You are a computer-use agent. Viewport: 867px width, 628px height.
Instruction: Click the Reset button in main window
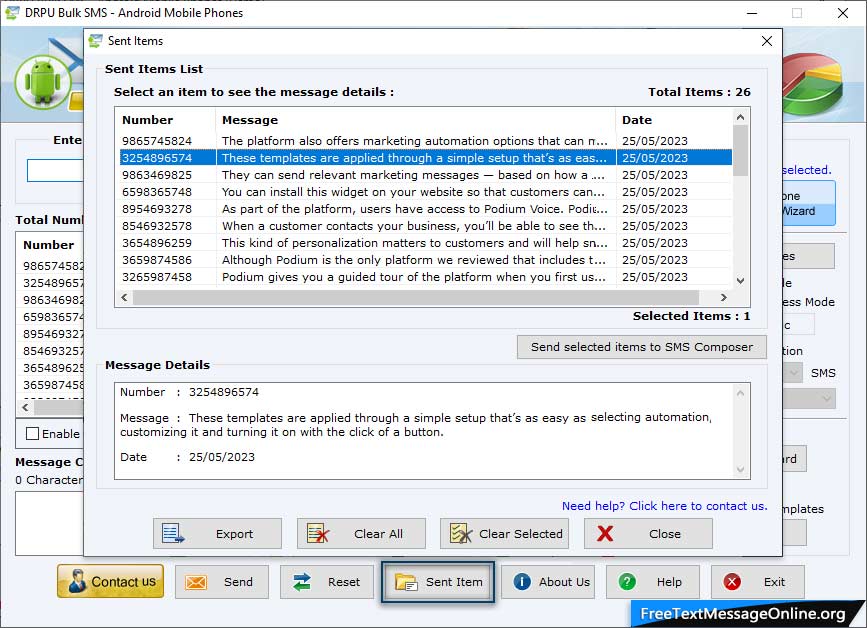click(x=327, y=582)
